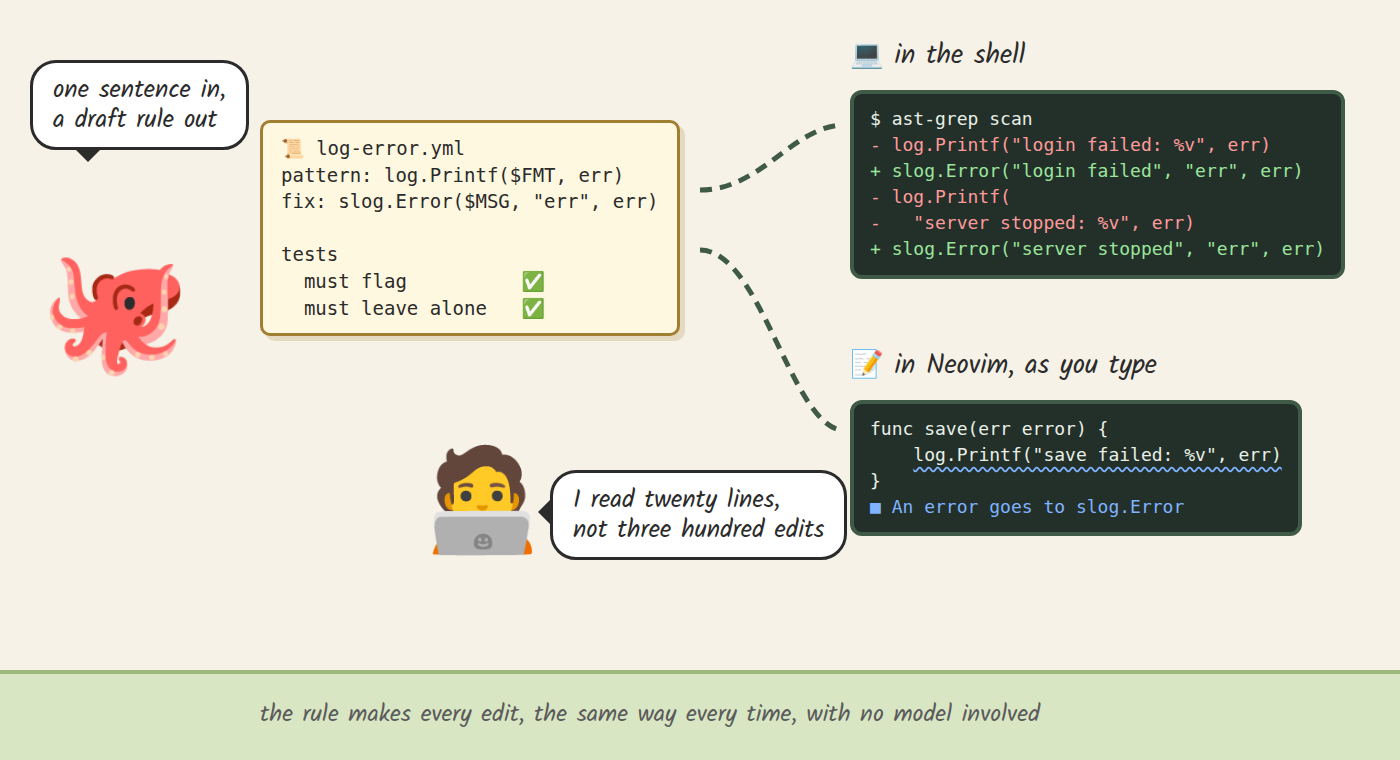Click the 'one sentence in, a draft rule out' bubble
This screenshot has height=760, width=1400.
pos(139,104)
